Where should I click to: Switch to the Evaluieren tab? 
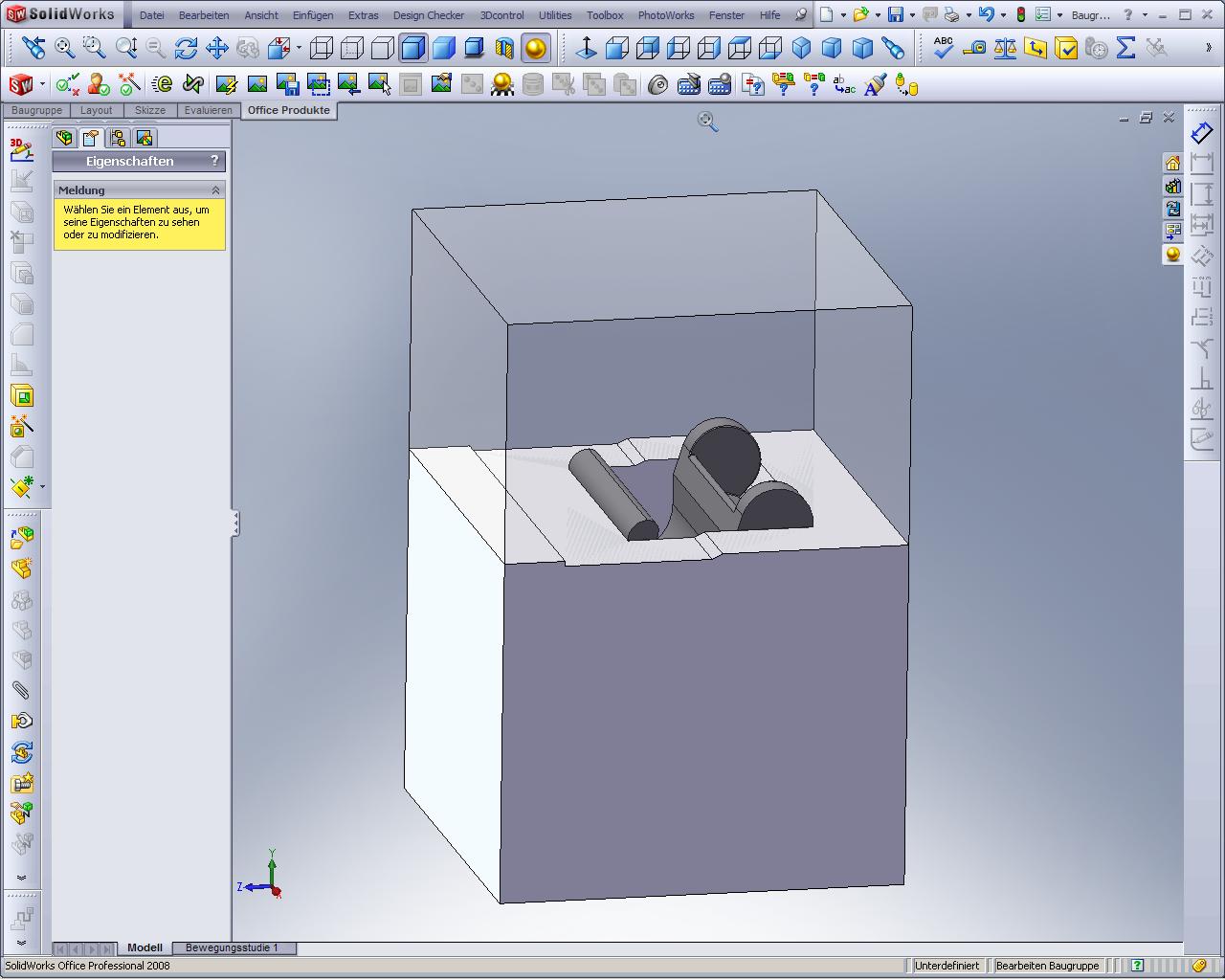pos(208,110)
